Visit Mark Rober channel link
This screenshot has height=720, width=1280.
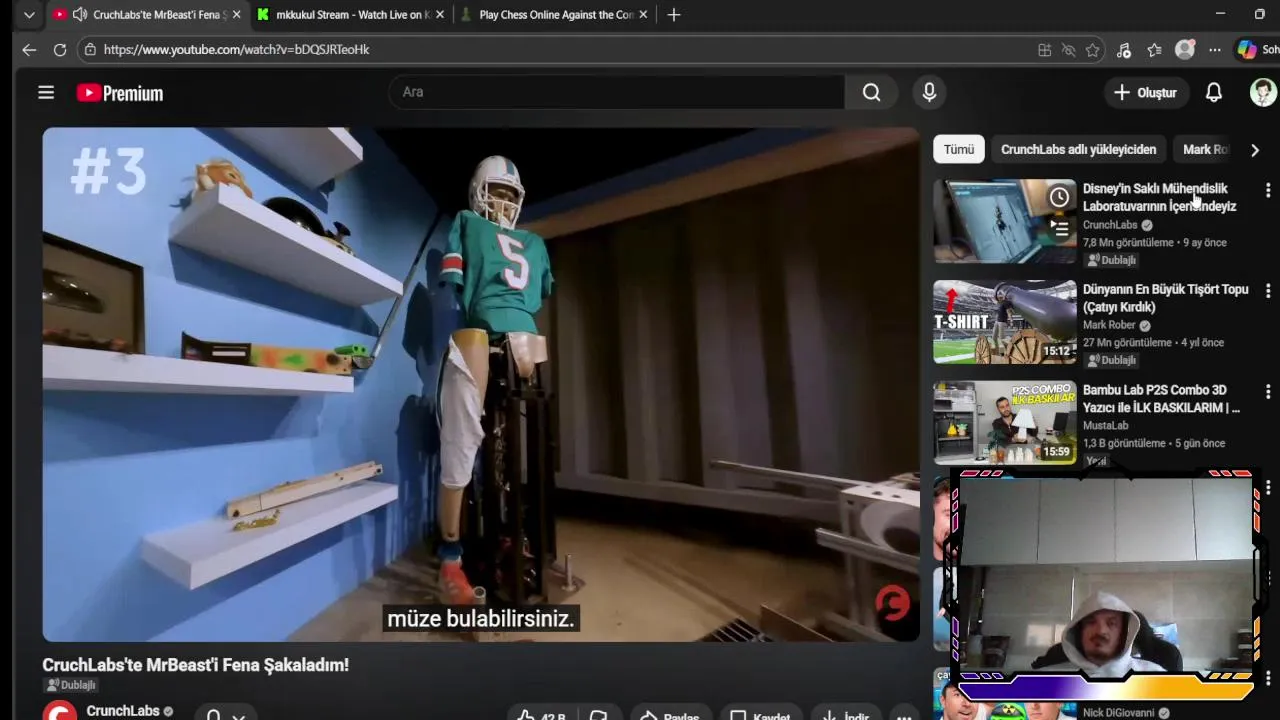(x=1109, y=325)
